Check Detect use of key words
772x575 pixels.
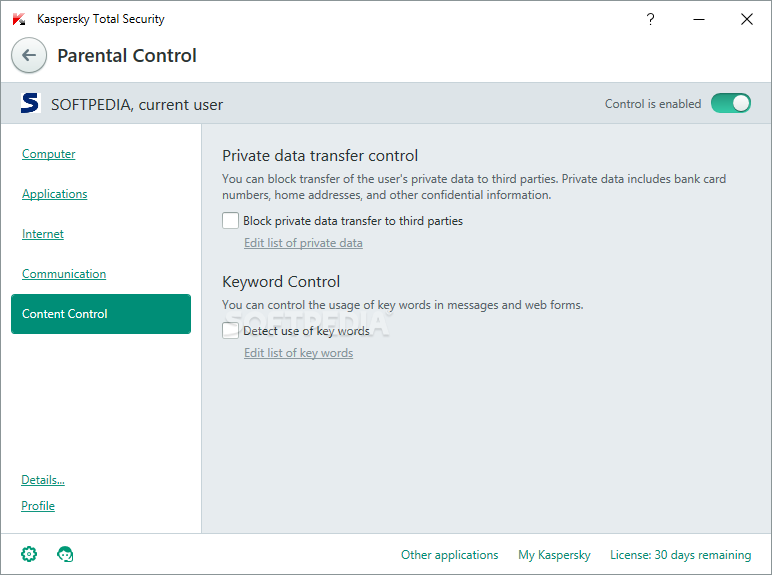tap(230, 330)
